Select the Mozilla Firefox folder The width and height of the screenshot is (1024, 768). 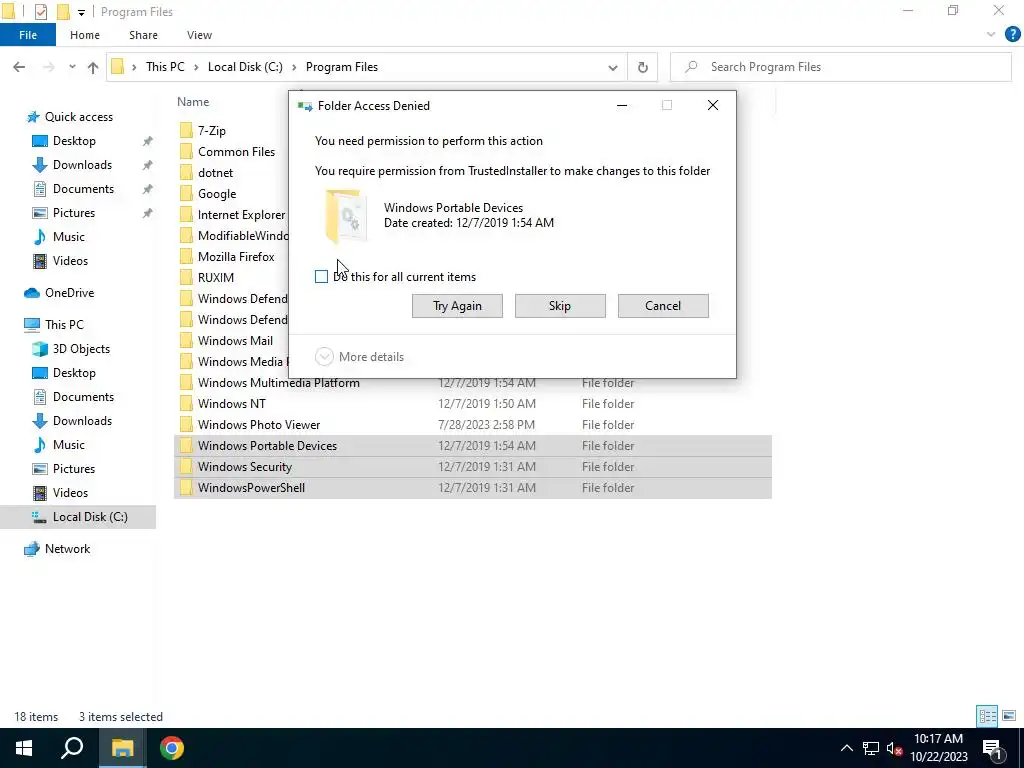tap(236, 257)
